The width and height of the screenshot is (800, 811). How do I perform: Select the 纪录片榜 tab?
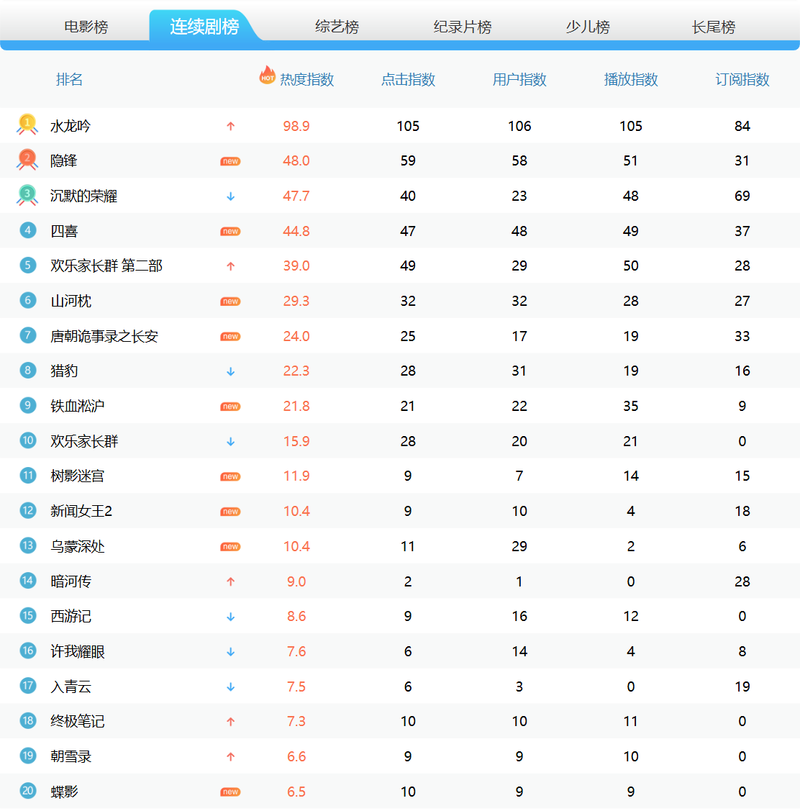(462, 27)
